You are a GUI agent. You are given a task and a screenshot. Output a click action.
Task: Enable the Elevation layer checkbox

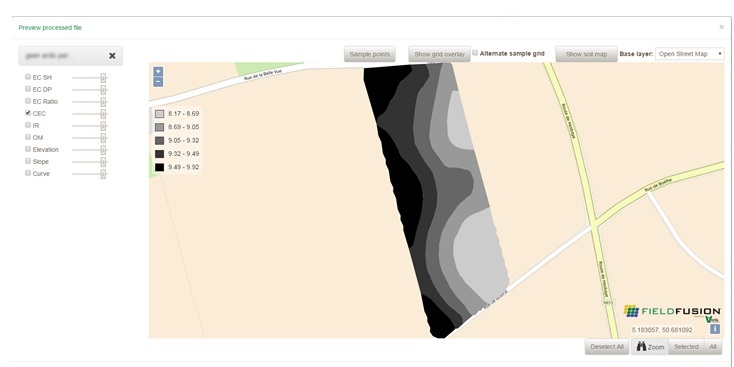[x=28, y=149]
